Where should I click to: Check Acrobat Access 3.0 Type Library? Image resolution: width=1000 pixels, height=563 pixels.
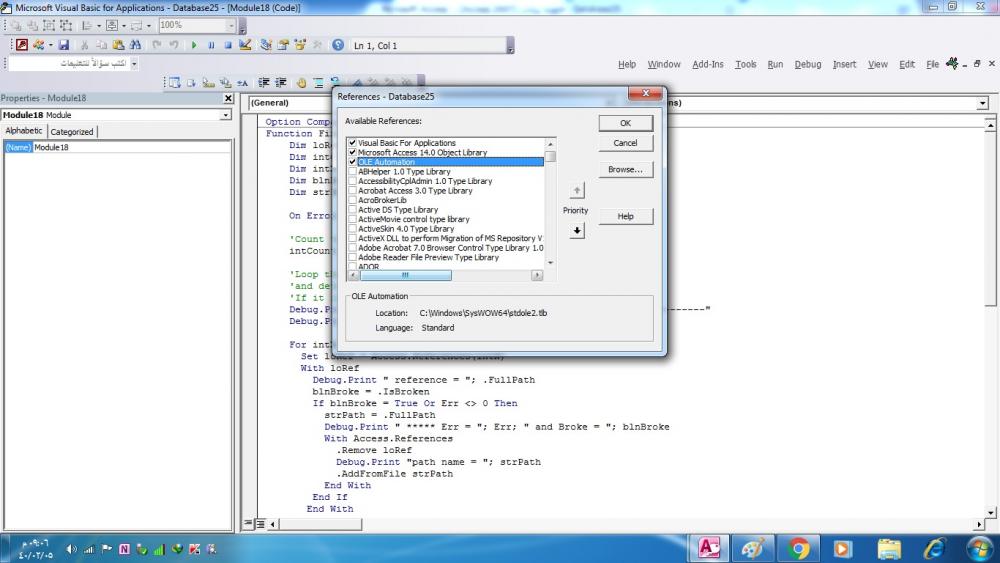(353, 191)
